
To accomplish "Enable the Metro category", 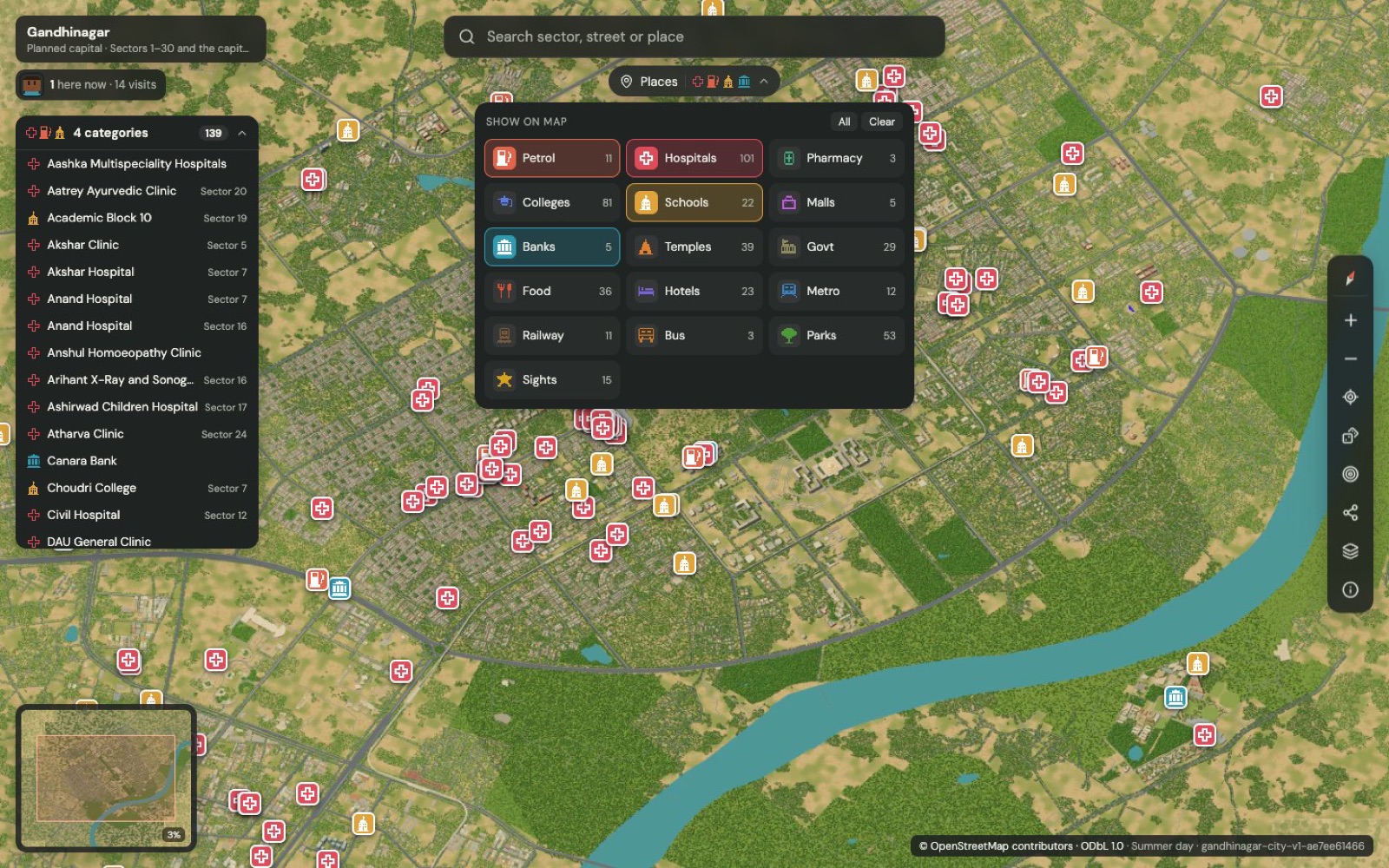I will pos(837,291).
